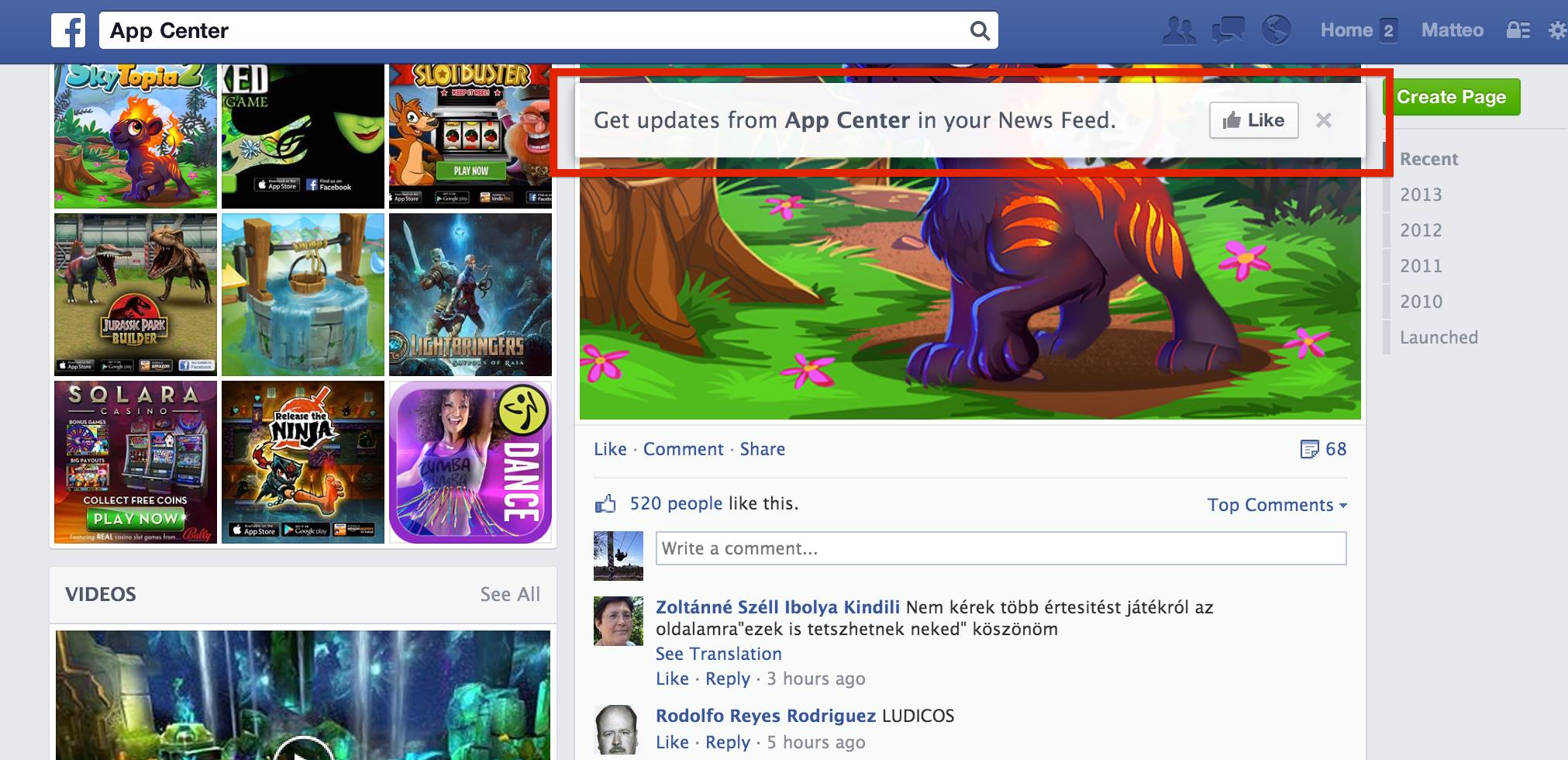Open the SkyTopia 2 game thumbnail
1568x760 pixels.
(136, 136)
